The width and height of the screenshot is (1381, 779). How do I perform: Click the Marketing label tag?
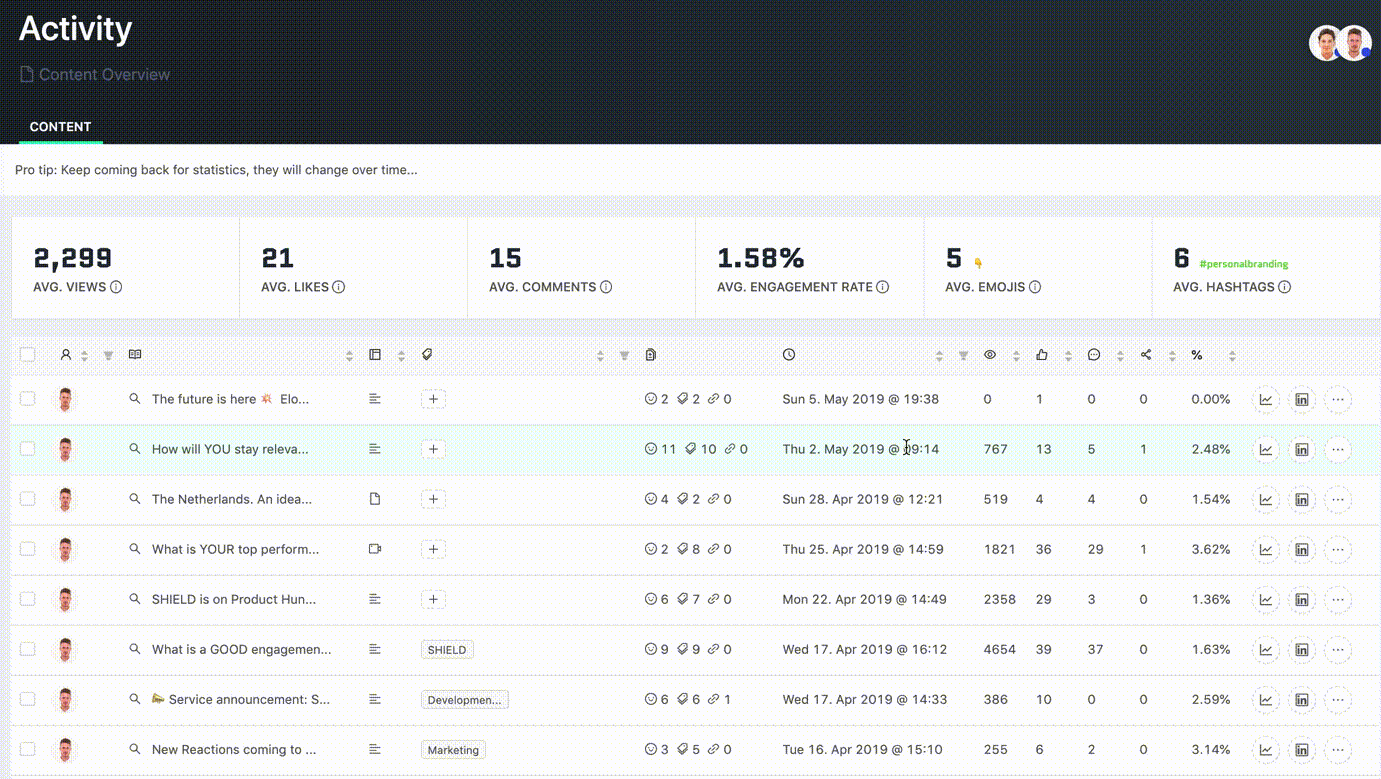coord(453,749)
